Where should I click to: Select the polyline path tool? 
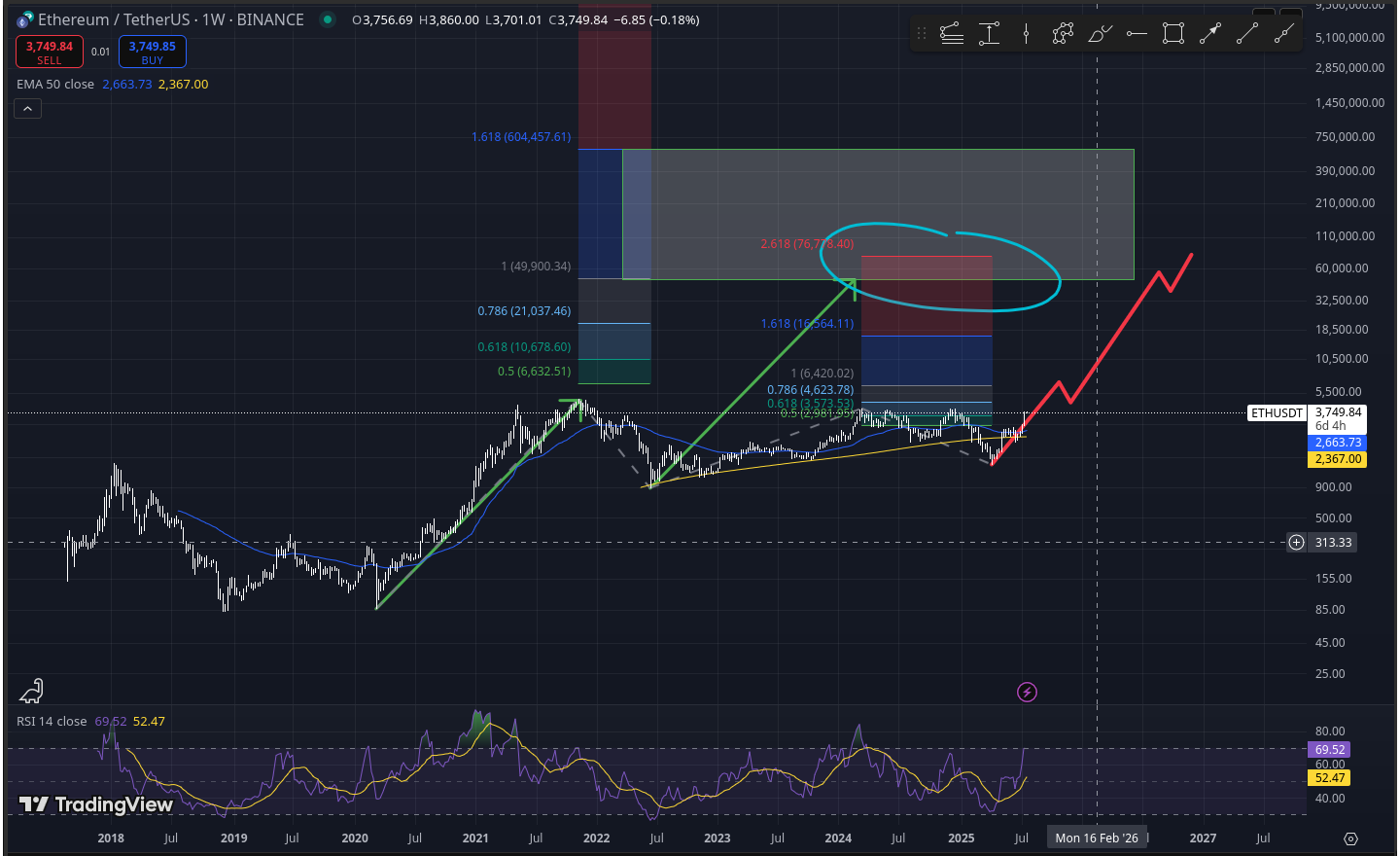tap(1063, 34)
